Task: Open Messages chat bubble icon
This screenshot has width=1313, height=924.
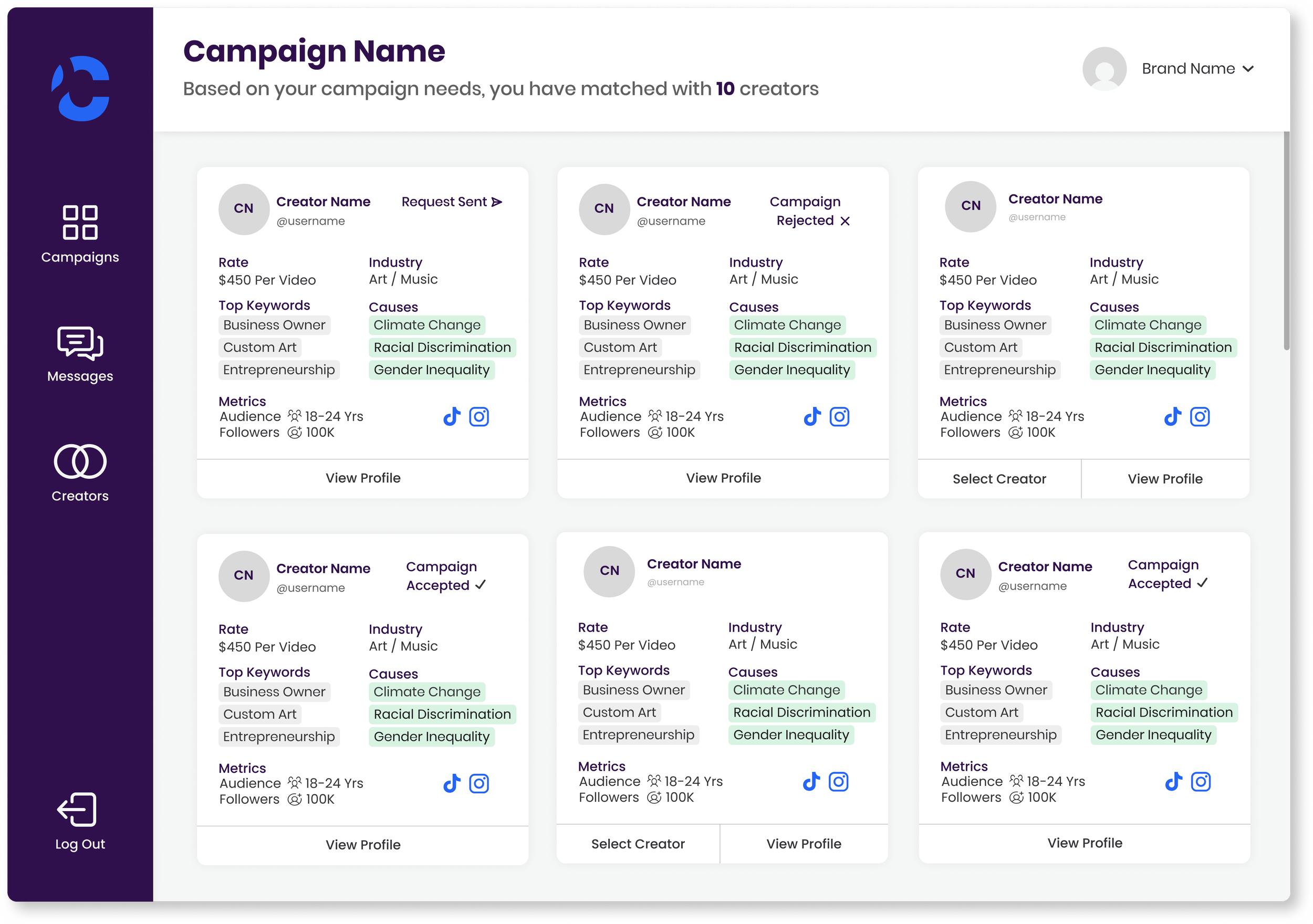Action: coord(80,343)
